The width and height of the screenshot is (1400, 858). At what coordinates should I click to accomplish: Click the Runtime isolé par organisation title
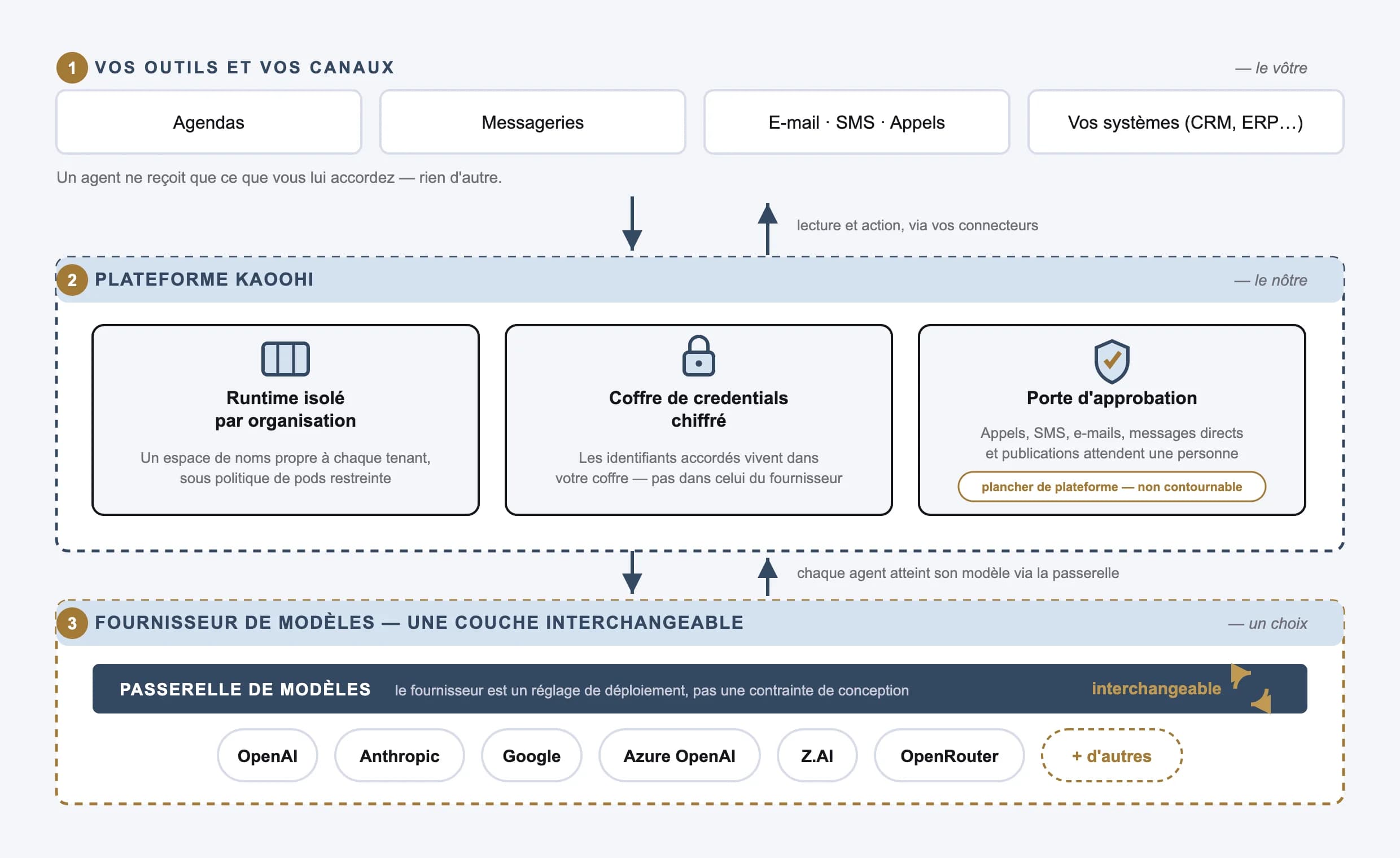click(285, 409)
